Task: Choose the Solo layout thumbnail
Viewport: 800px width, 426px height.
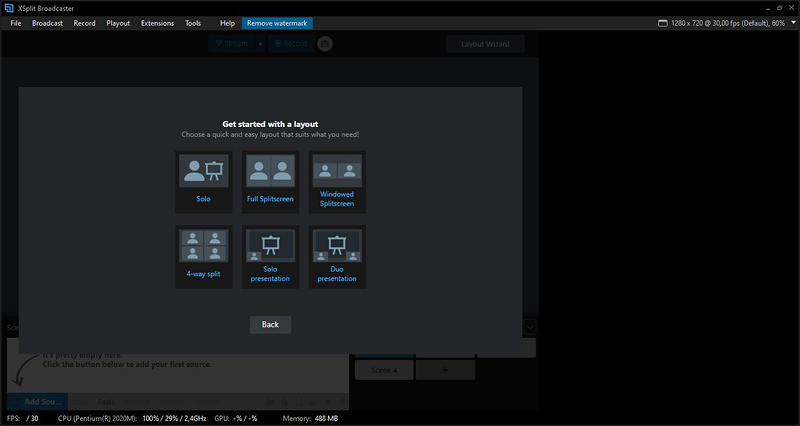Action: 204,182
